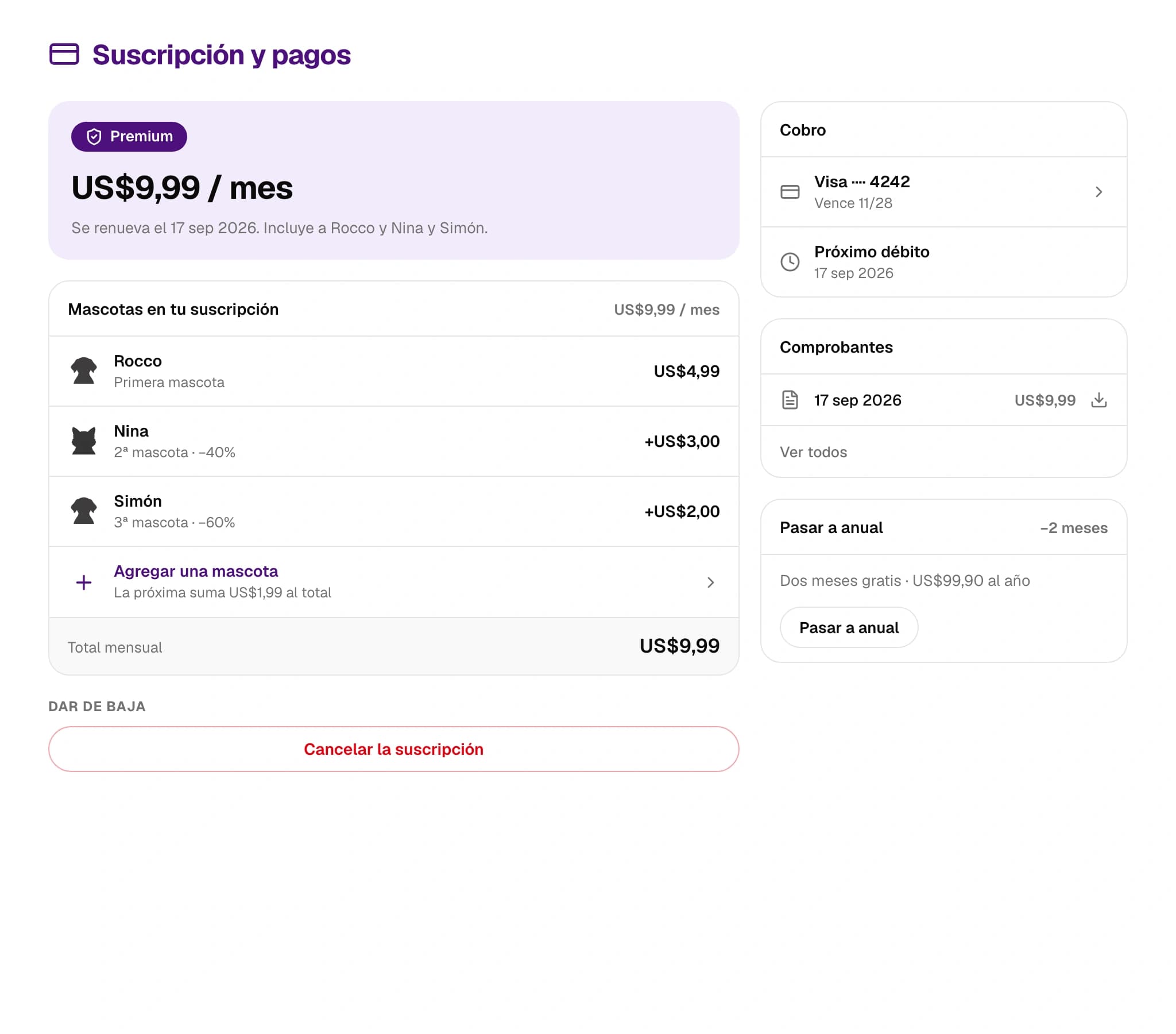This screenshot has height=1034, width=1176.
Task: Expand Agregar una mascota with its chevron
Action: pos(710,582)
